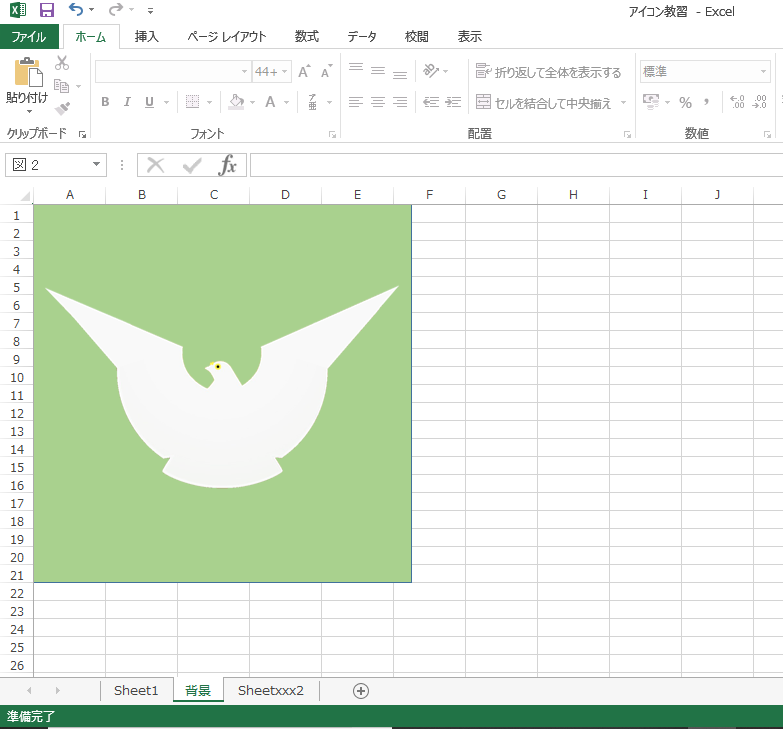Open the クリップボード dialog launcher
Screen dimensions: 783x729
pos(82,134)
